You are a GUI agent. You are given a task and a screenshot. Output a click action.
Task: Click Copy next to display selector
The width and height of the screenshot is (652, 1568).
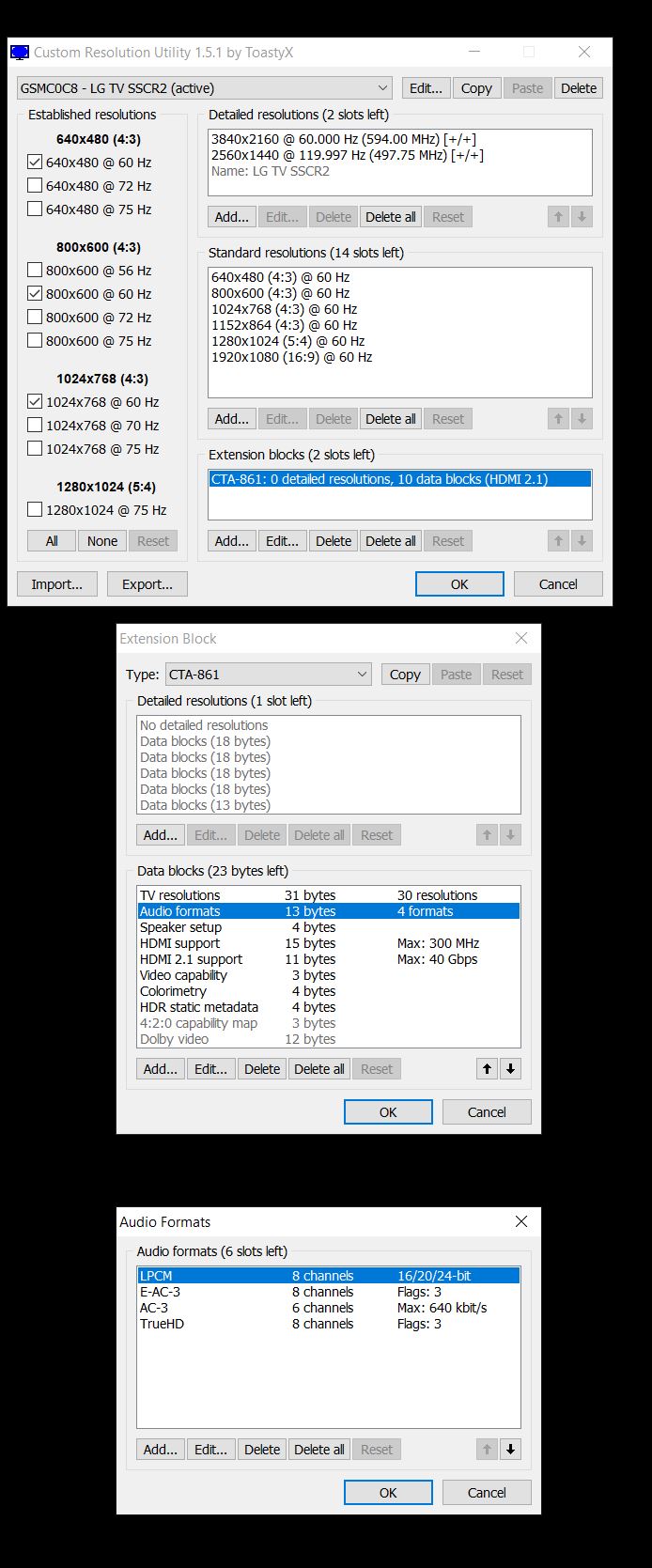(476, 88)
